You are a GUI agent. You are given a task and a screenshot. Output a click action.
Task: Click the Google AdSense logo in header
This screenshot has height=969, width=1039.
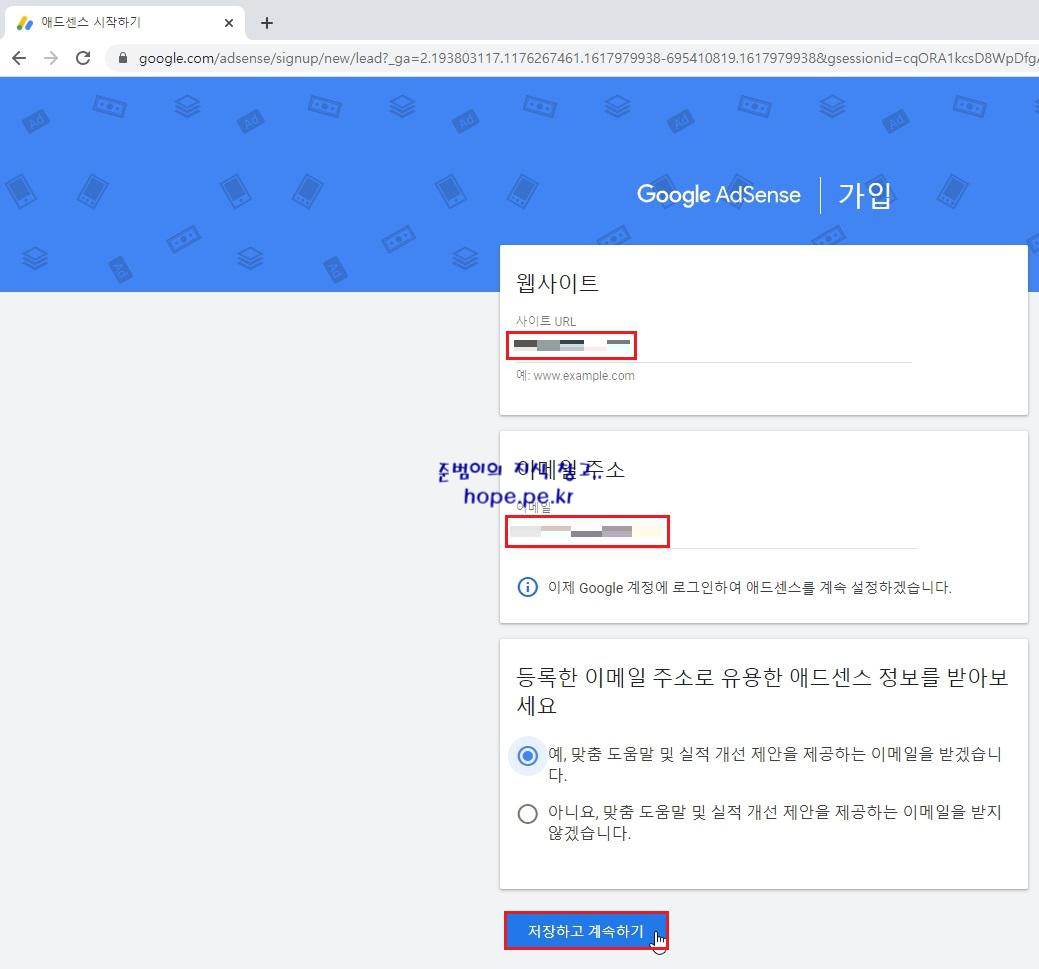(x=718, y=195)
